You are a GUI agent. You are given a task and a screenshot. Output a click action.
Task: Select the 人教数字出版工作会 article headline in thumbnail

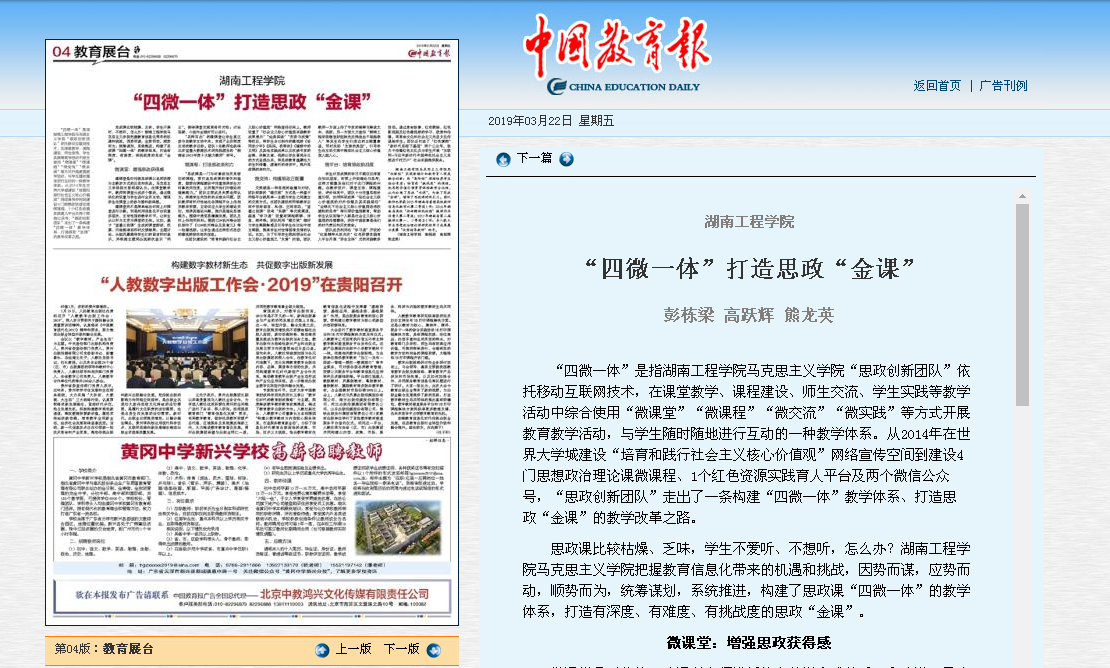pos(252,283)
